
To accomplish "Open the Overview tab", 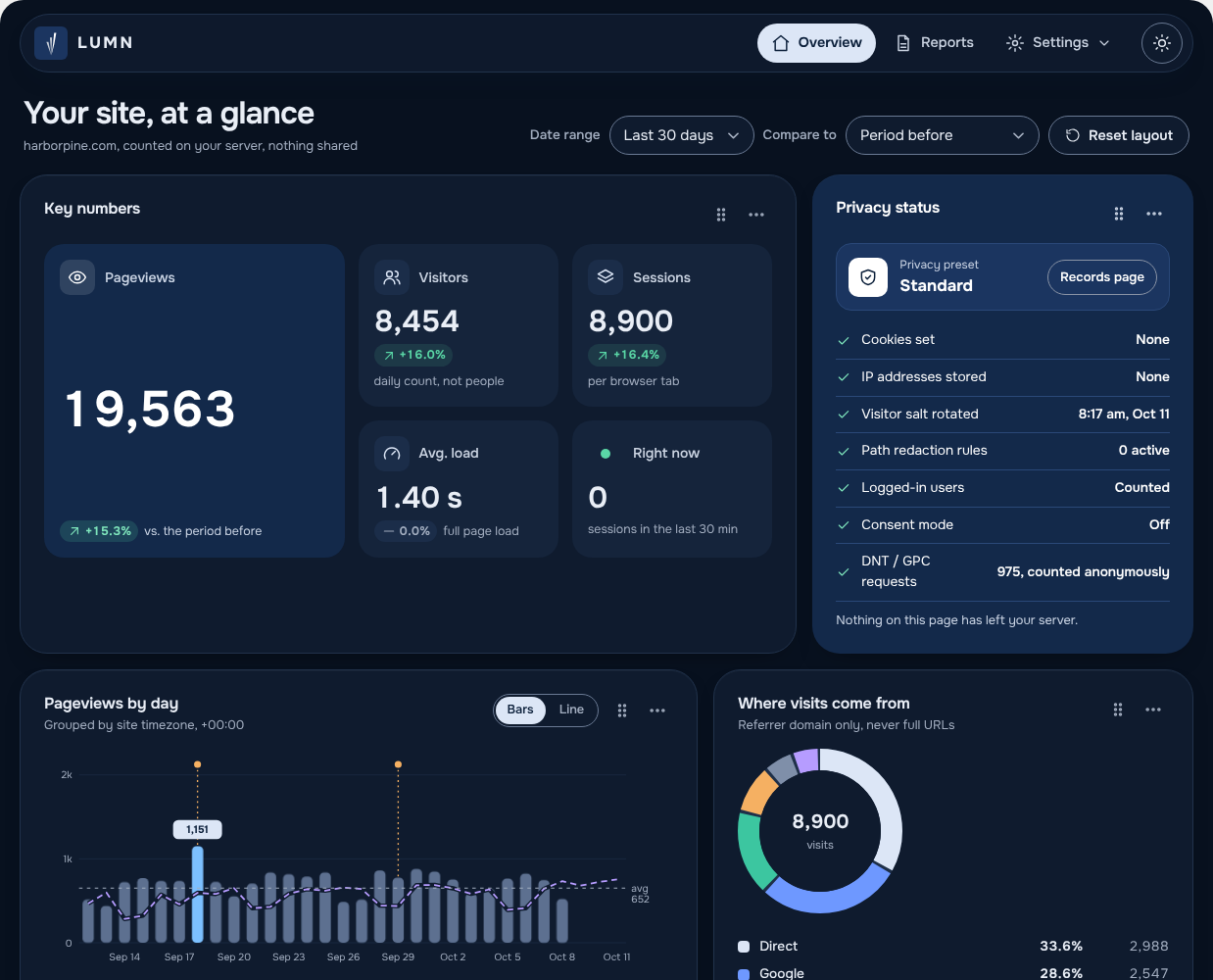I will [816, 43].
